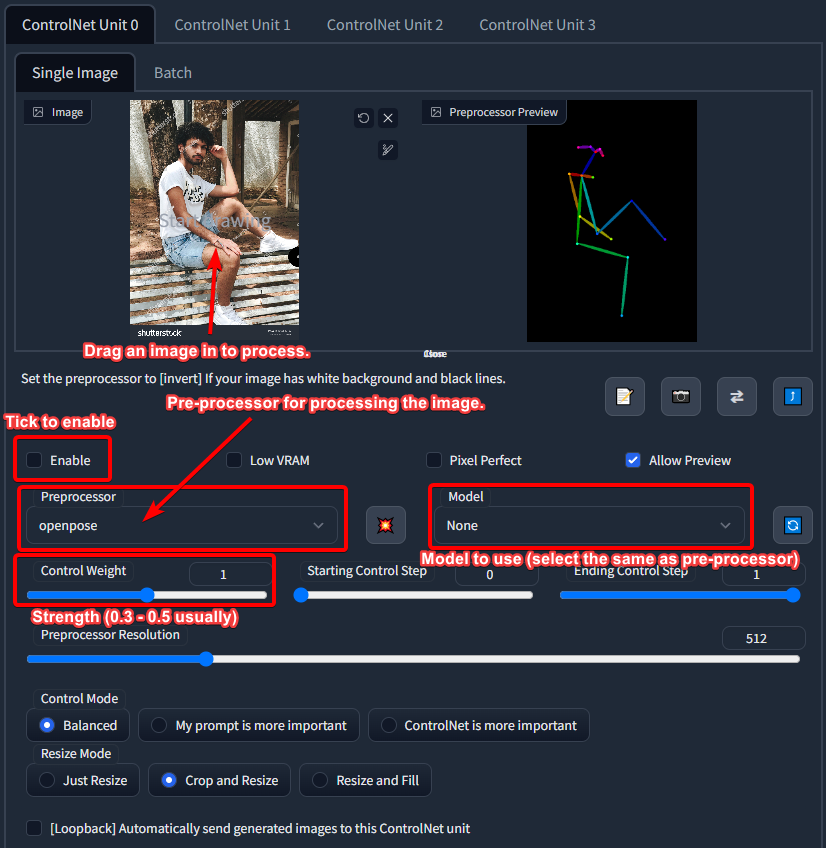Click the webcam camera icon
This screenshot has height=848, width=826.
tap(681, 396)
